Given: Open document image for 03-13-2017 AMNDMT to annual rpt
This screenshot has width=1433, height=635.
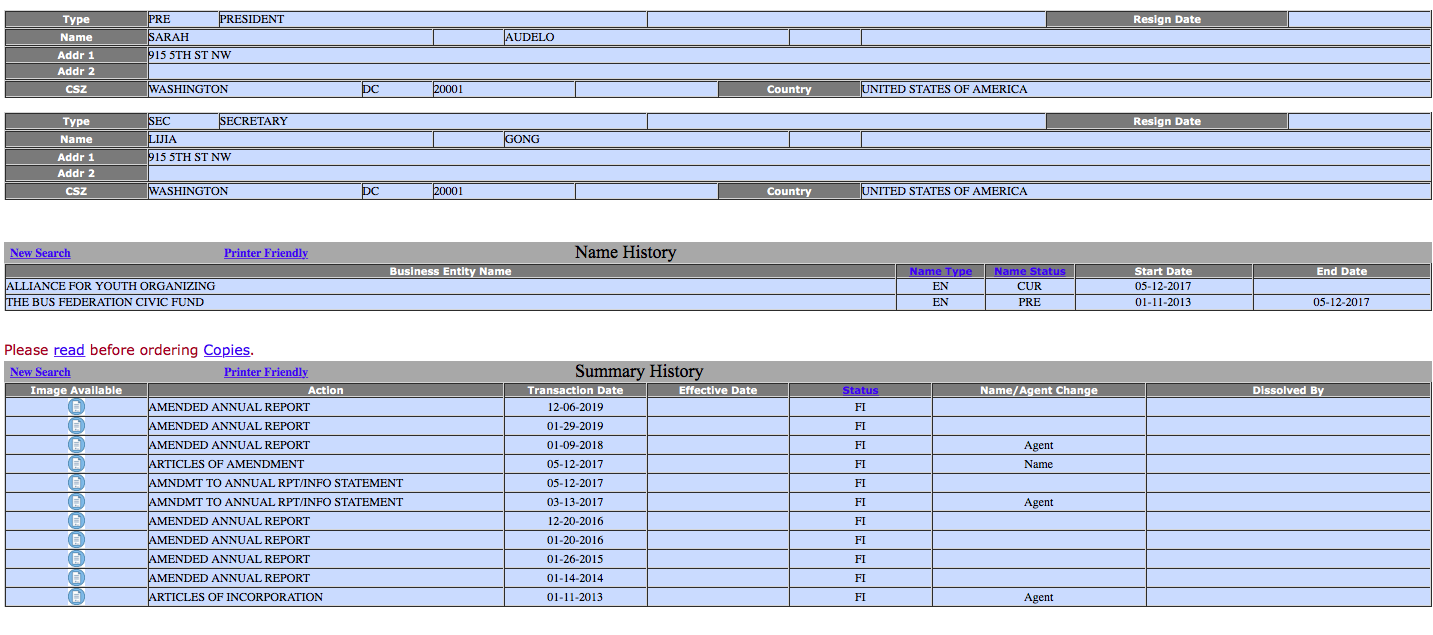Looking at the screenshot, I should tap(76, 502).
